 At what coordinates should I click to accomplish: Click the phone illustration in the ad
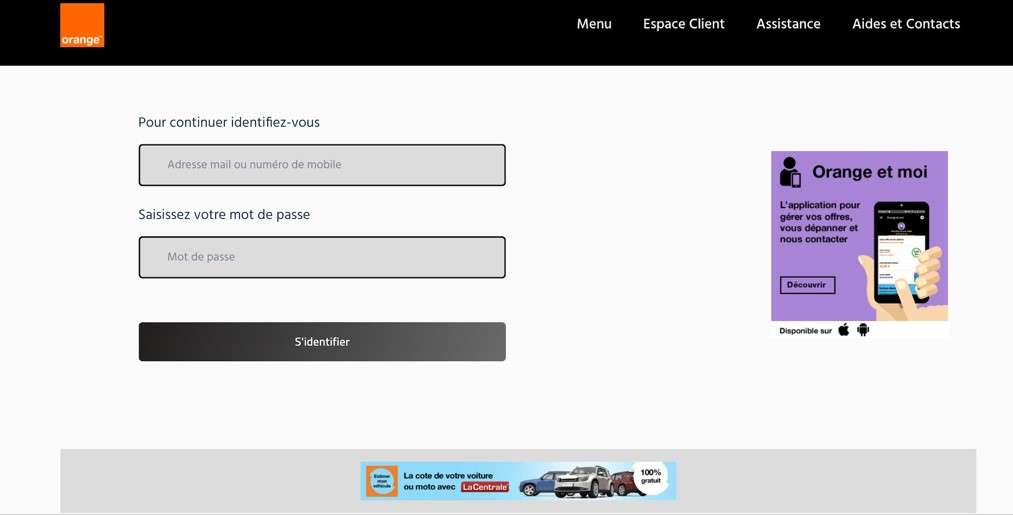902,253
